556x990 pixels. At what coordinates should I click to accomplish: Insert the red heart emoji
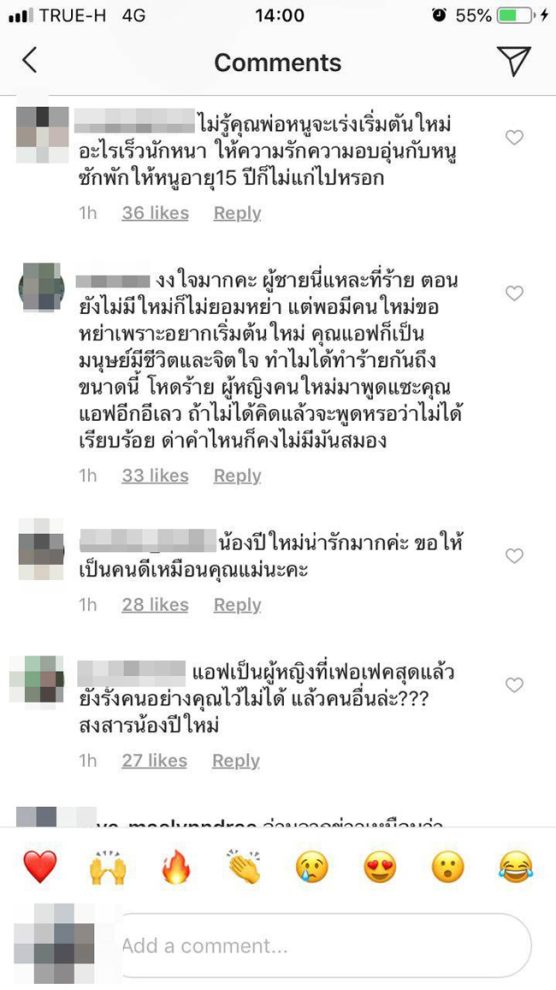click(x=40, y=866)
